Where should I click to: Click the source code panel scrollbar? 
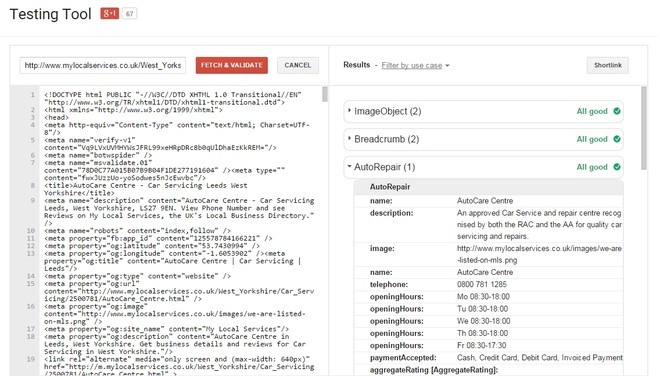point(325,94)
